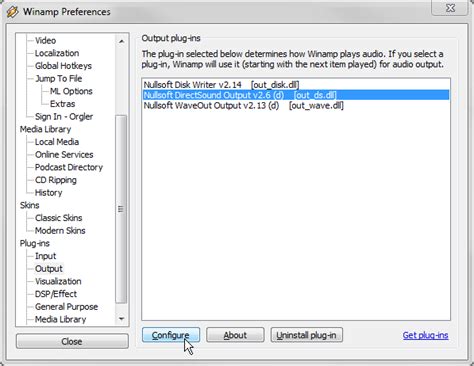Select Global Hotkeys in the tree

[63, 66]
